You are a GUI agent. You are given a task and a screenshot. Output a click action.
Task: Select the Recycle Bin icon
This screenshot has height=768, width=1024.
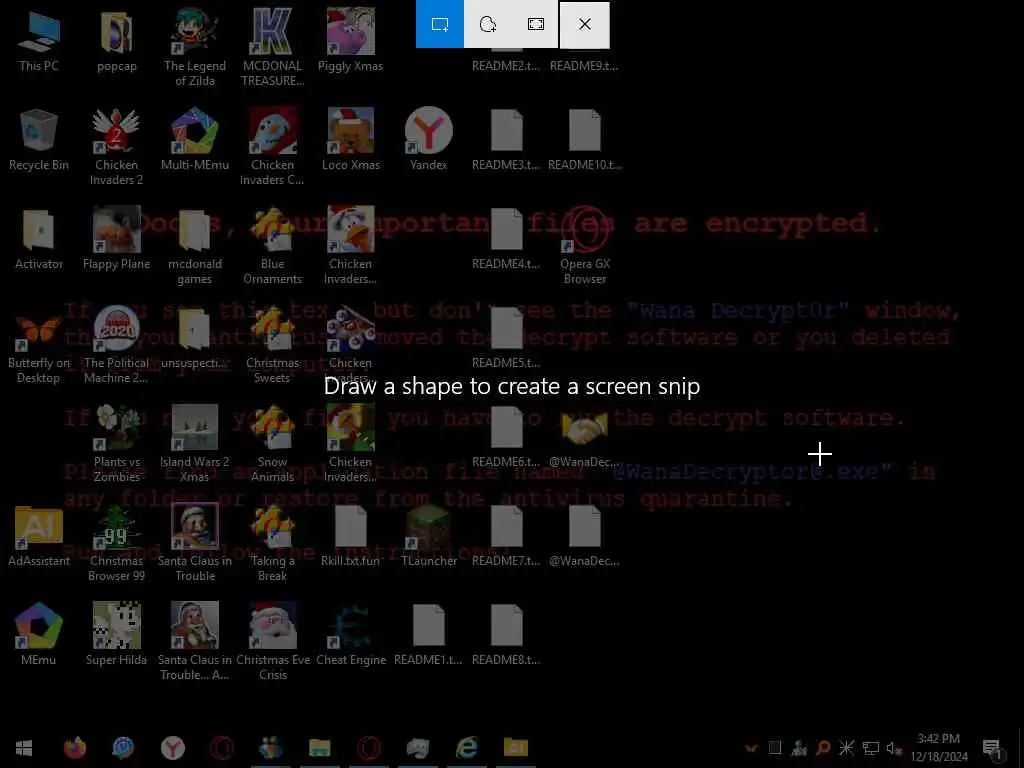39,140
